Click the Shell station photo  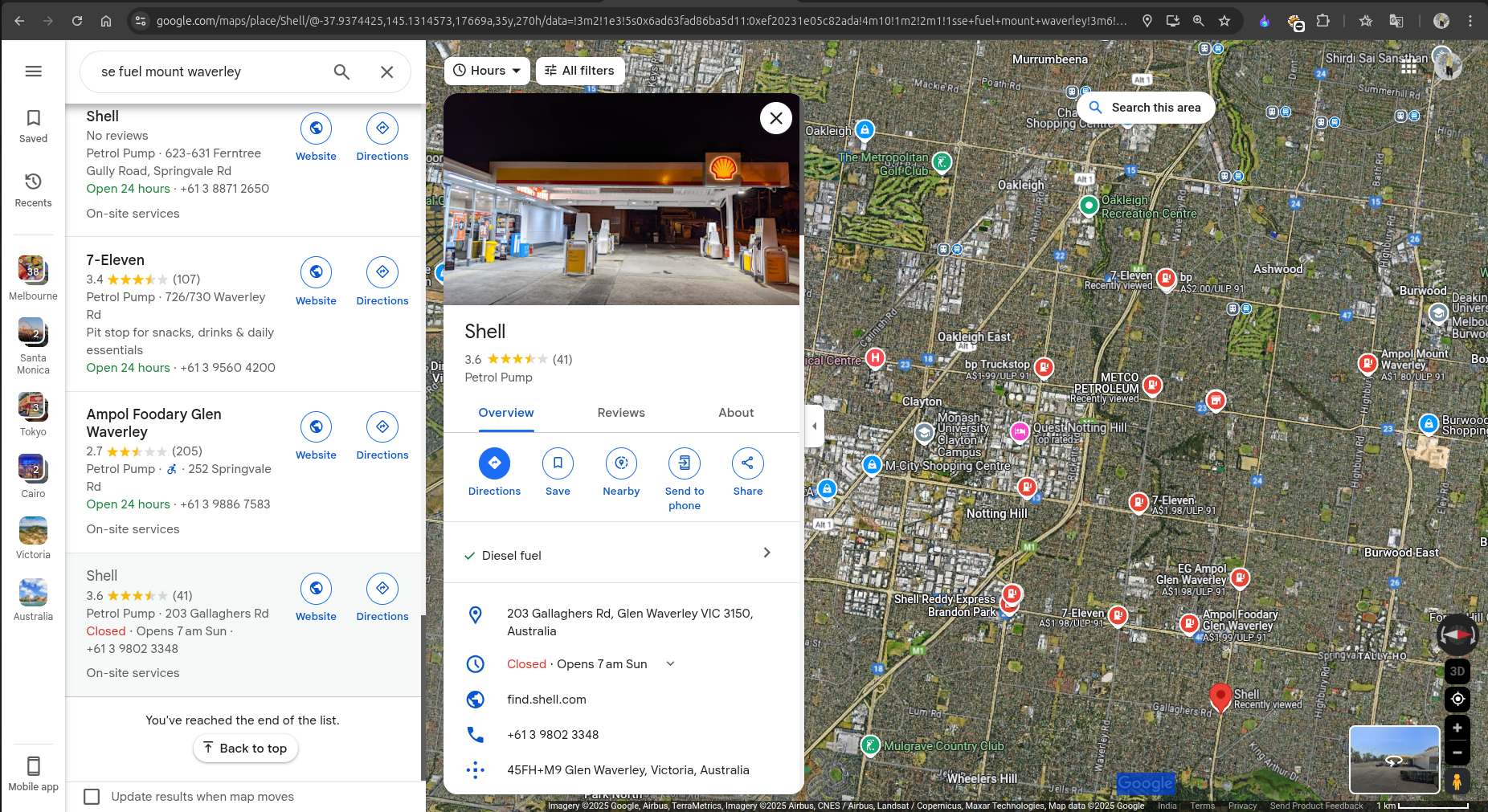(622, 201)
